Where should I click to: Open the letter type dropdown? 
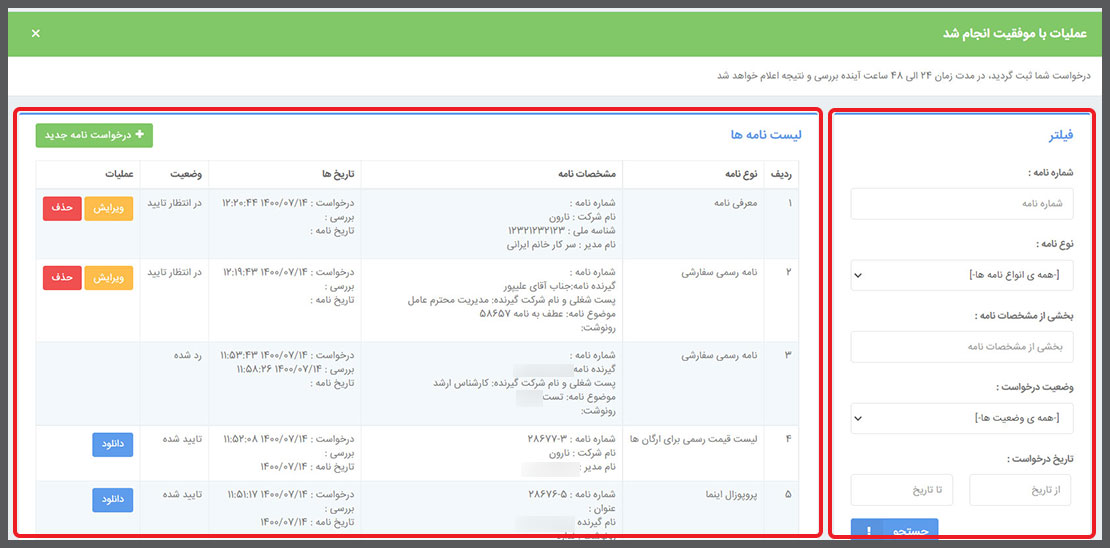tap(961, 275)
